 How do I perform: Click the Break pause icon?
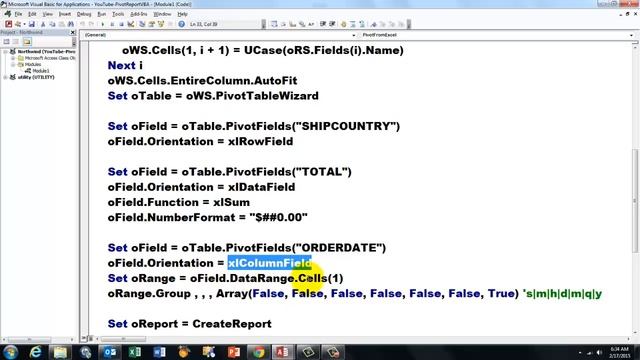[x=112, y=24]
